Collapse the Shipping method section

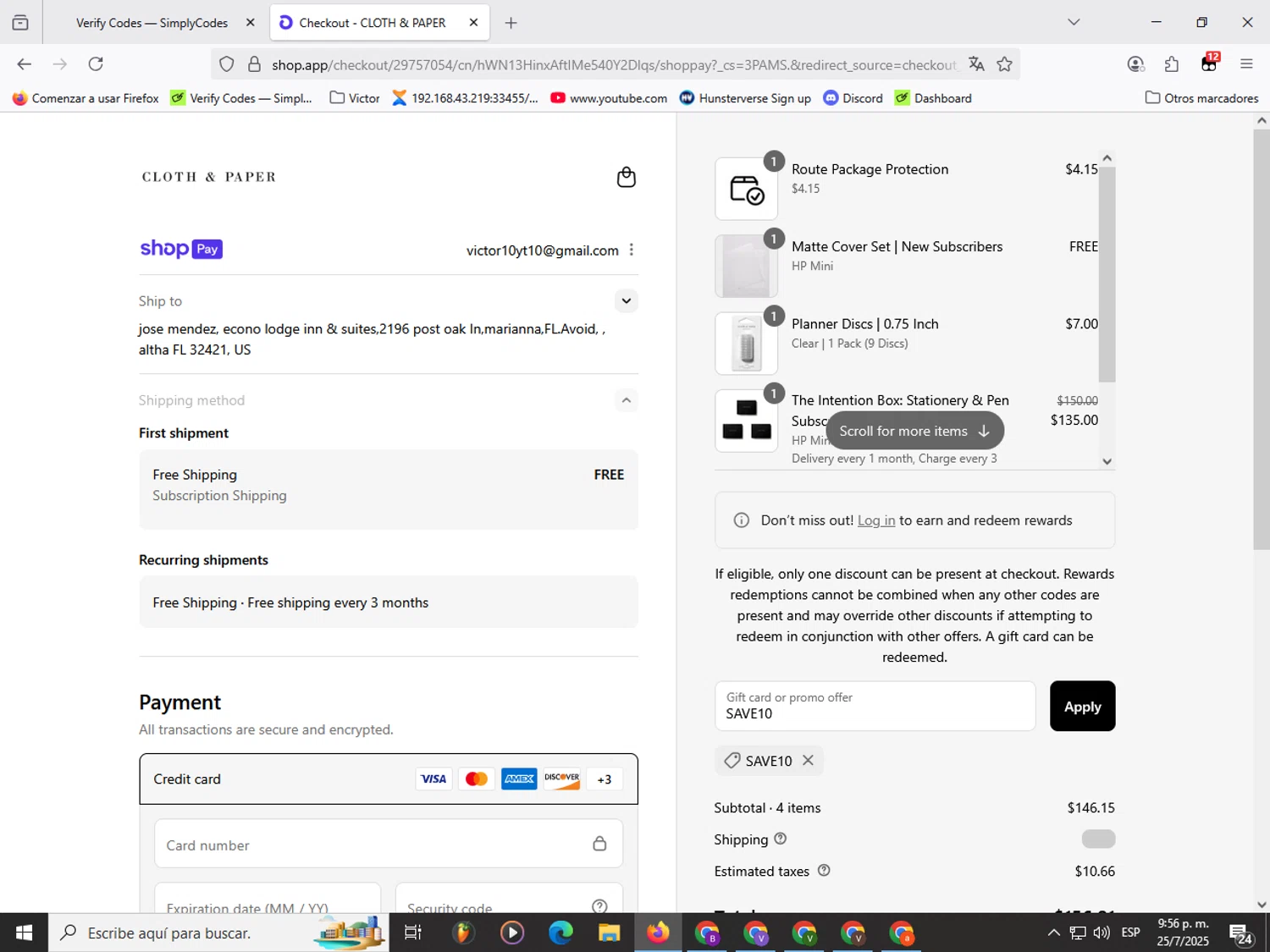point(626,400)
